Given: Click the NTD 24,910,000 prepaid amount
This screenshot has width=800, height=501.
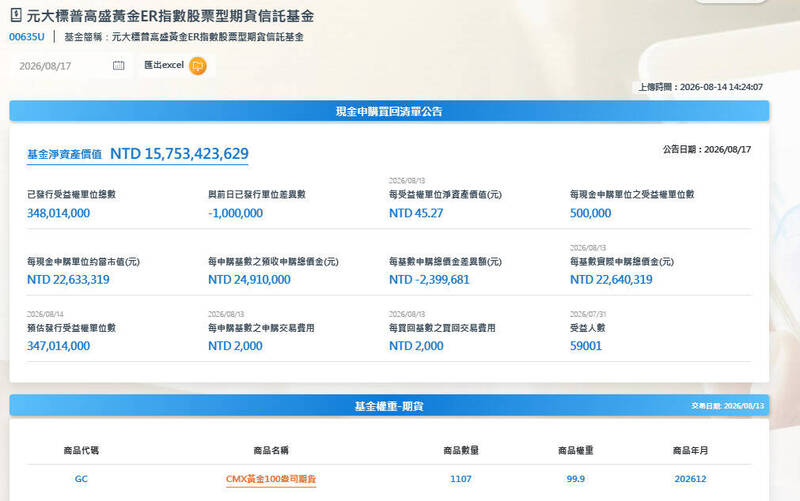Looking at the screenshot, I should point(249,280).
